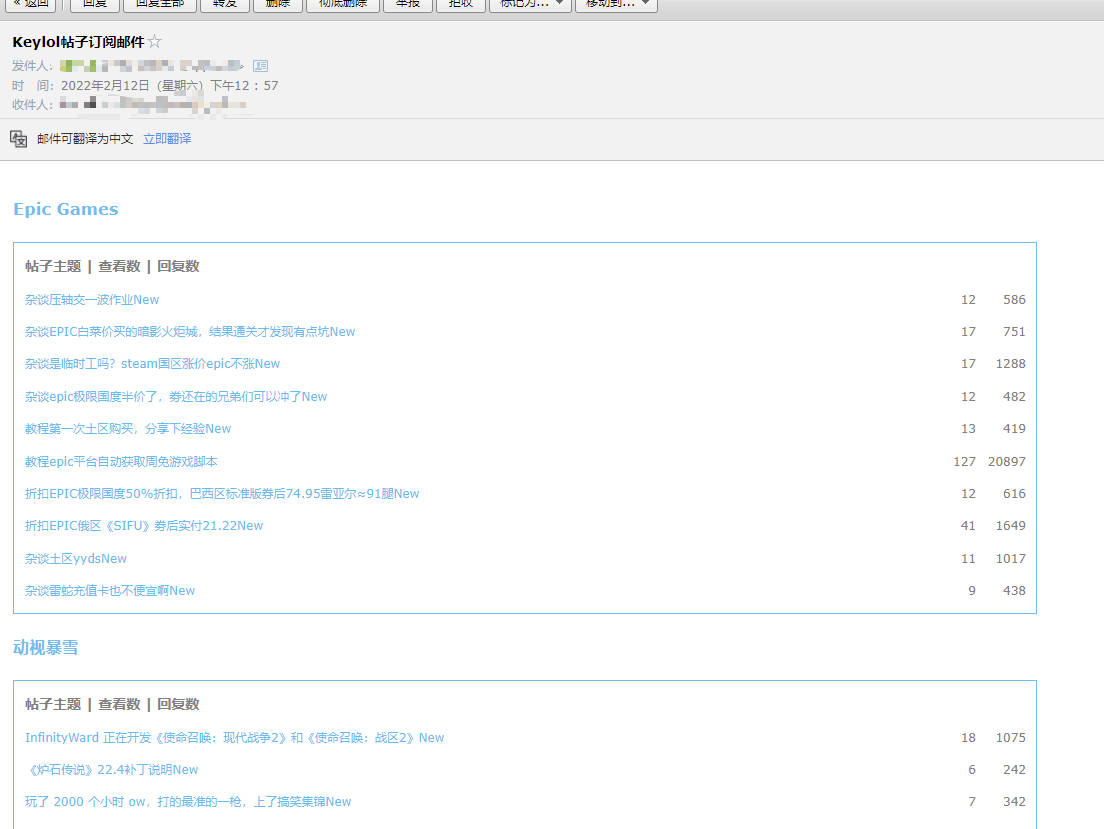
Task: Open the sender contact card icon
Action: point(261,66)
